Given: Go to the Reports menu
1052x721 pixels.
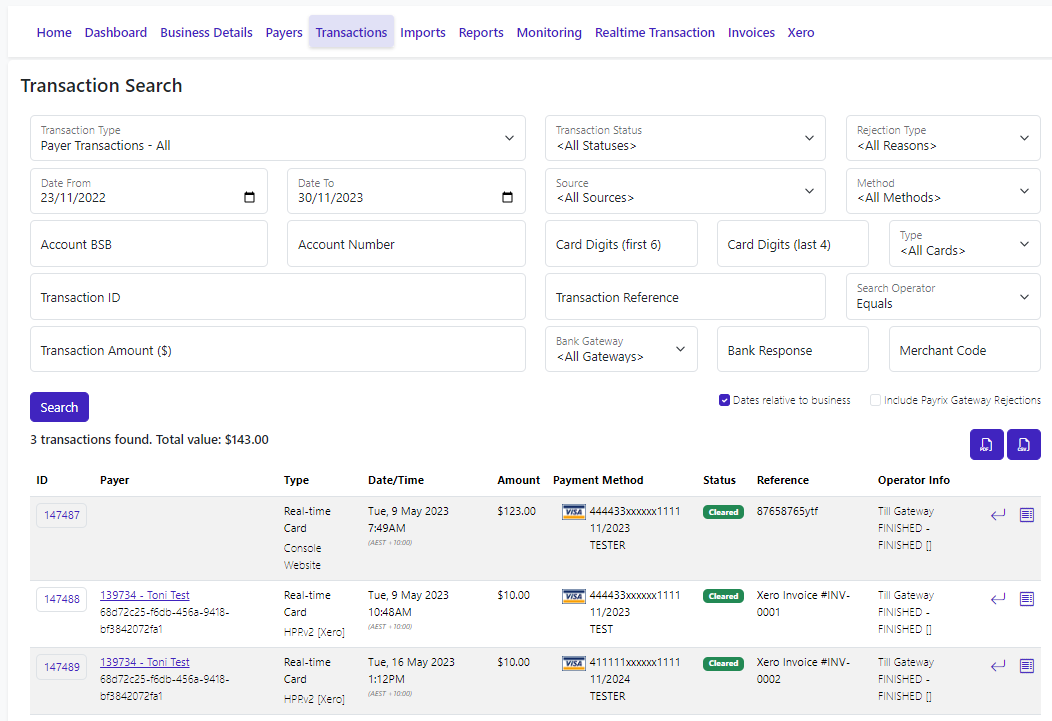Looking at the screenshot, I should coord(481,32).
